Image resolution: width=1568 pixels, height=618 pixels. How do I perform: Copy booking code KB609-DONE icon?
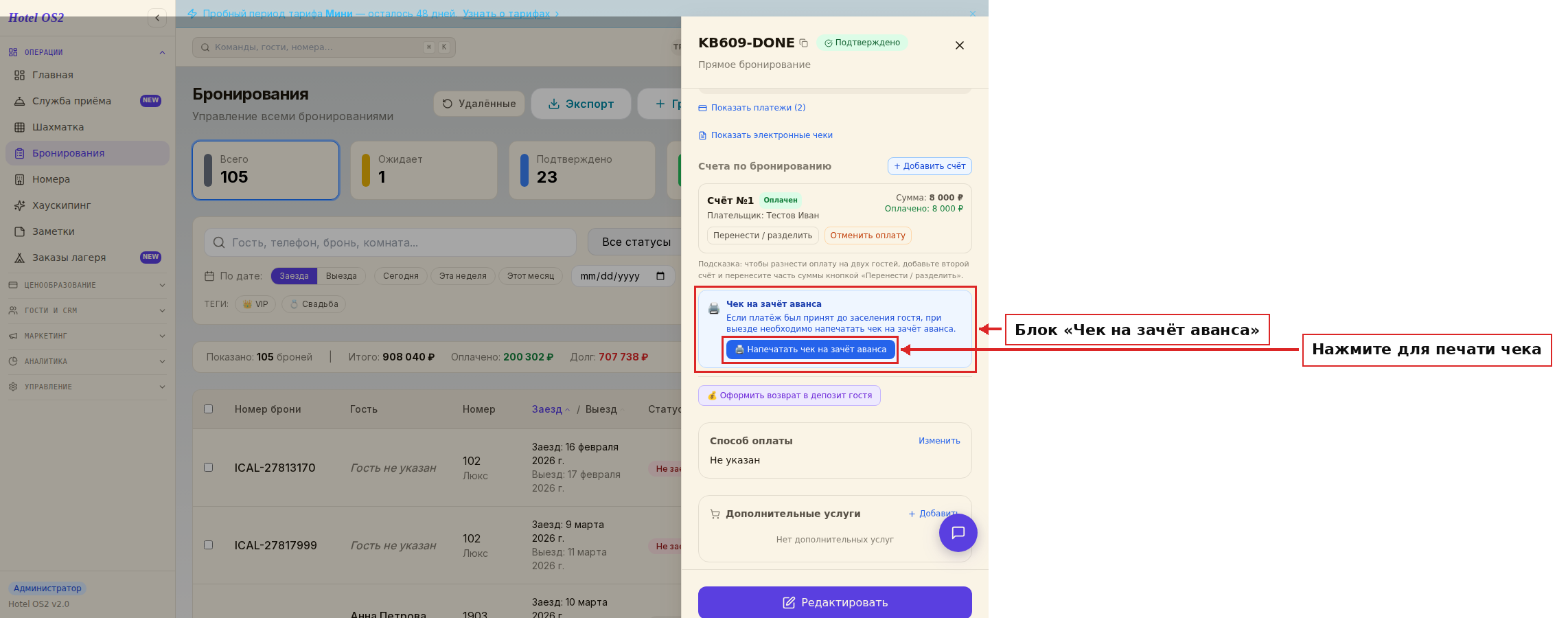pyautogui.click(x=804, y=43)
